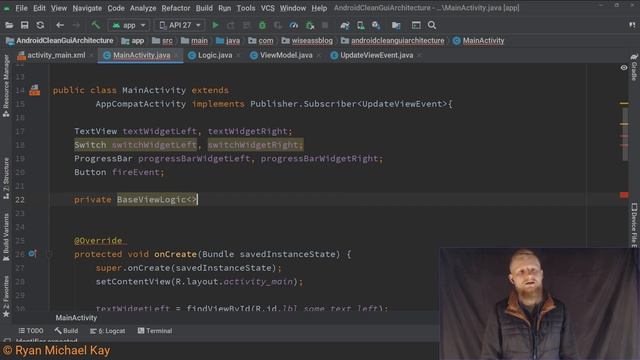Click the app breadcrumb folder

133,40
